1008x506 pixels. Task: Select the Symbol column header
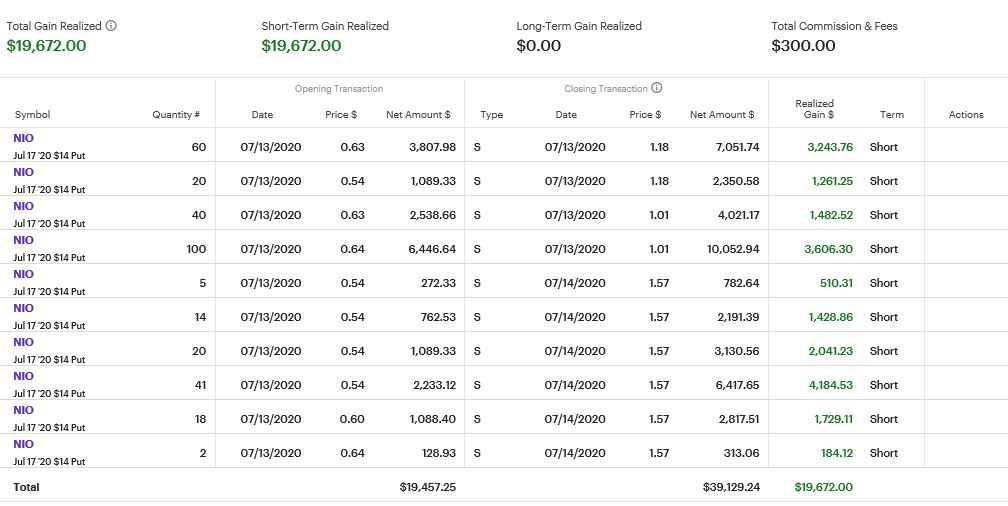point(32,114)
